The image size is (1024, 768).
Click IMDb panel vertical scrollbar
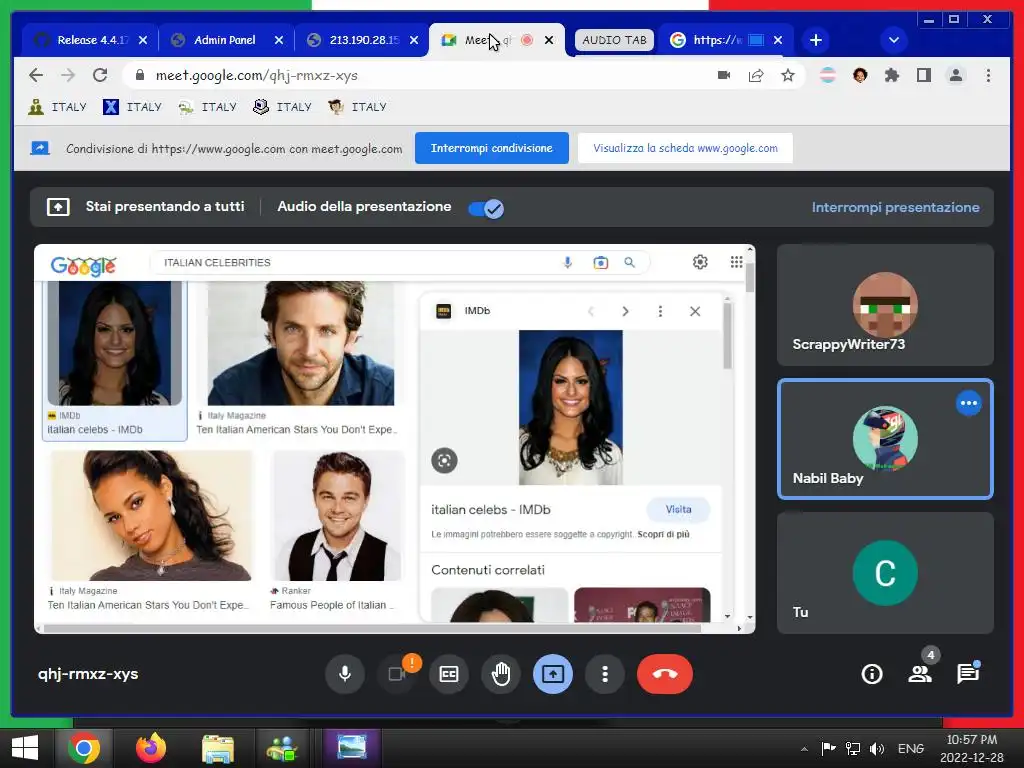(728, 335)
